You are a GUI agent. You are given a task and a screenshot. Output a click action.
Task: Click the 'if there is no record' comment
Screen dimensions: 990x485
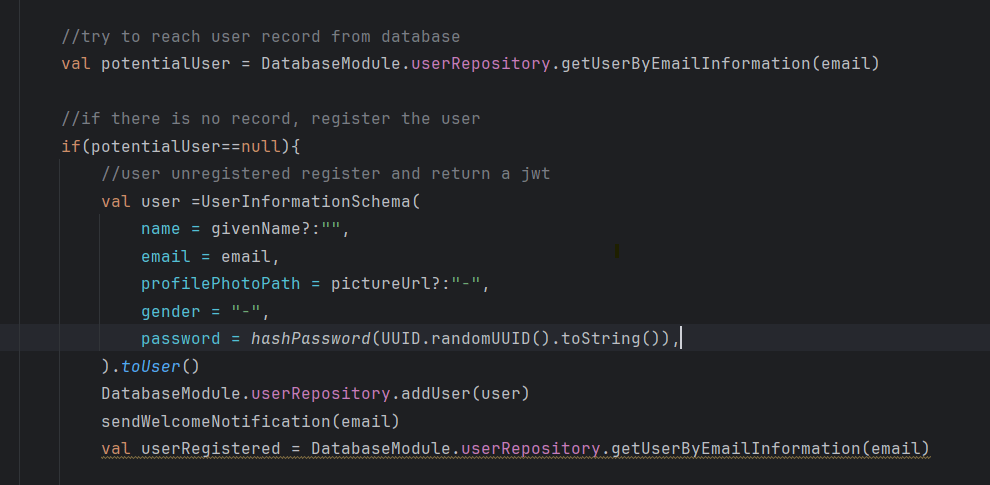point(270,119)
